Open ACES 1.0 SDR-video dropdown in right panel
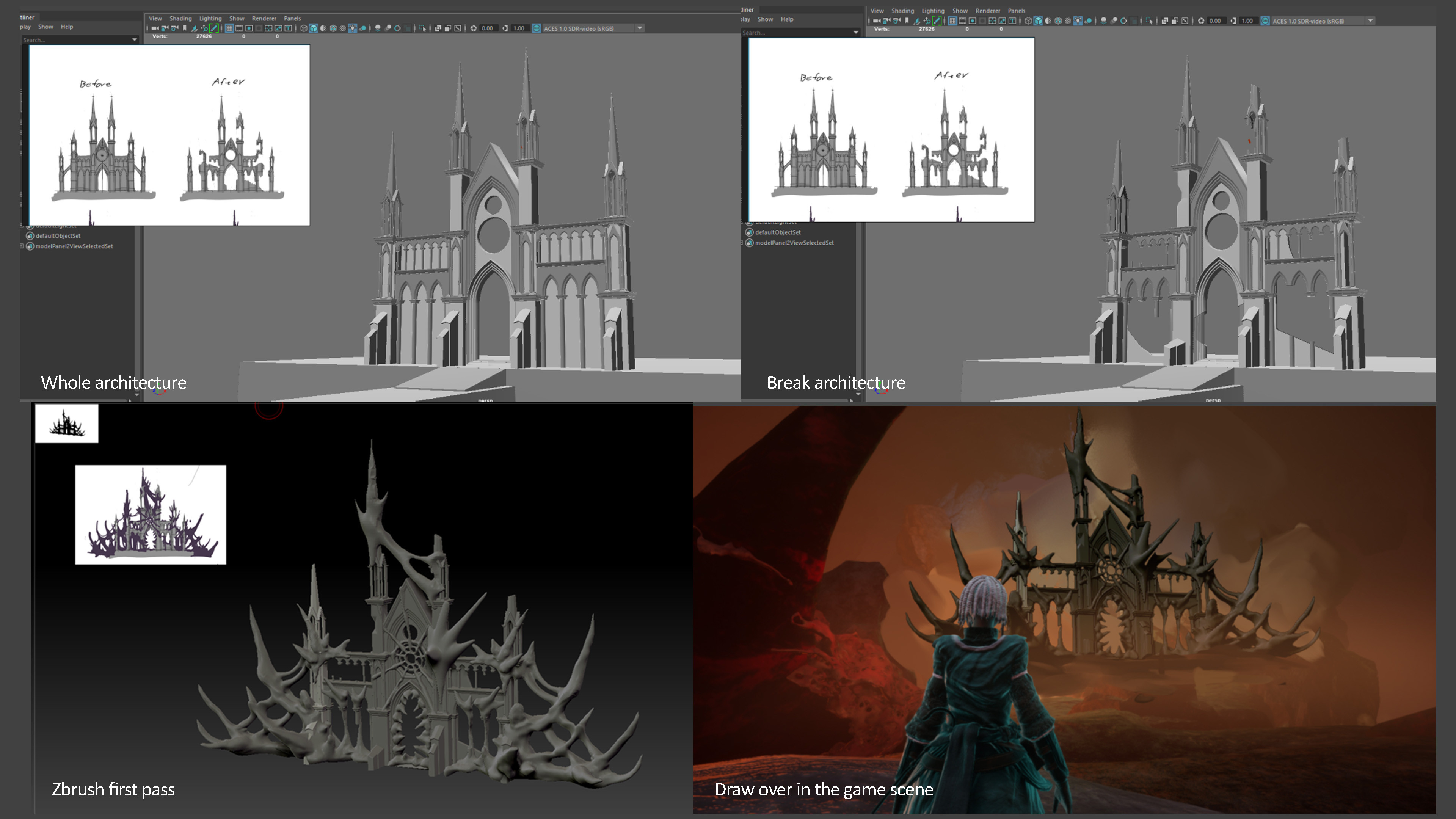The image size is (1456, 819). (1370, 20)
